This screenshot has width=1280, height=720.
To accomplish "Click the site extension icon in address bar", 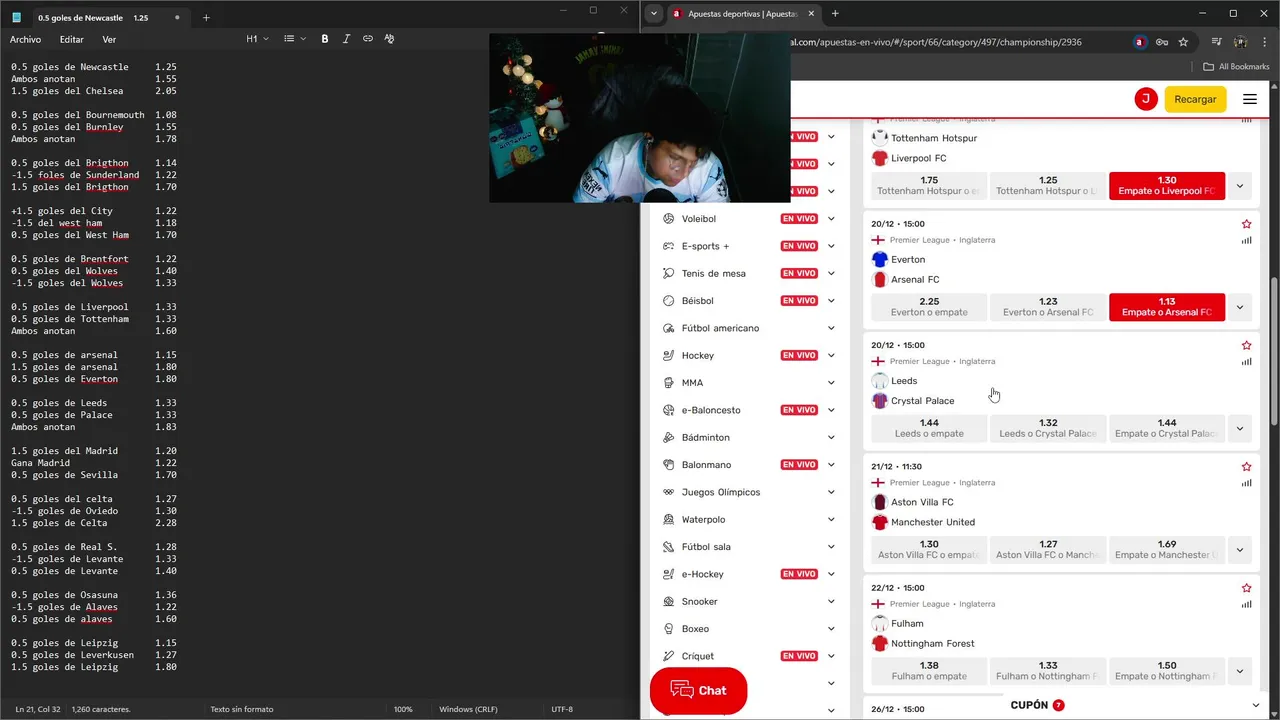I will [x=1140, y=42].
